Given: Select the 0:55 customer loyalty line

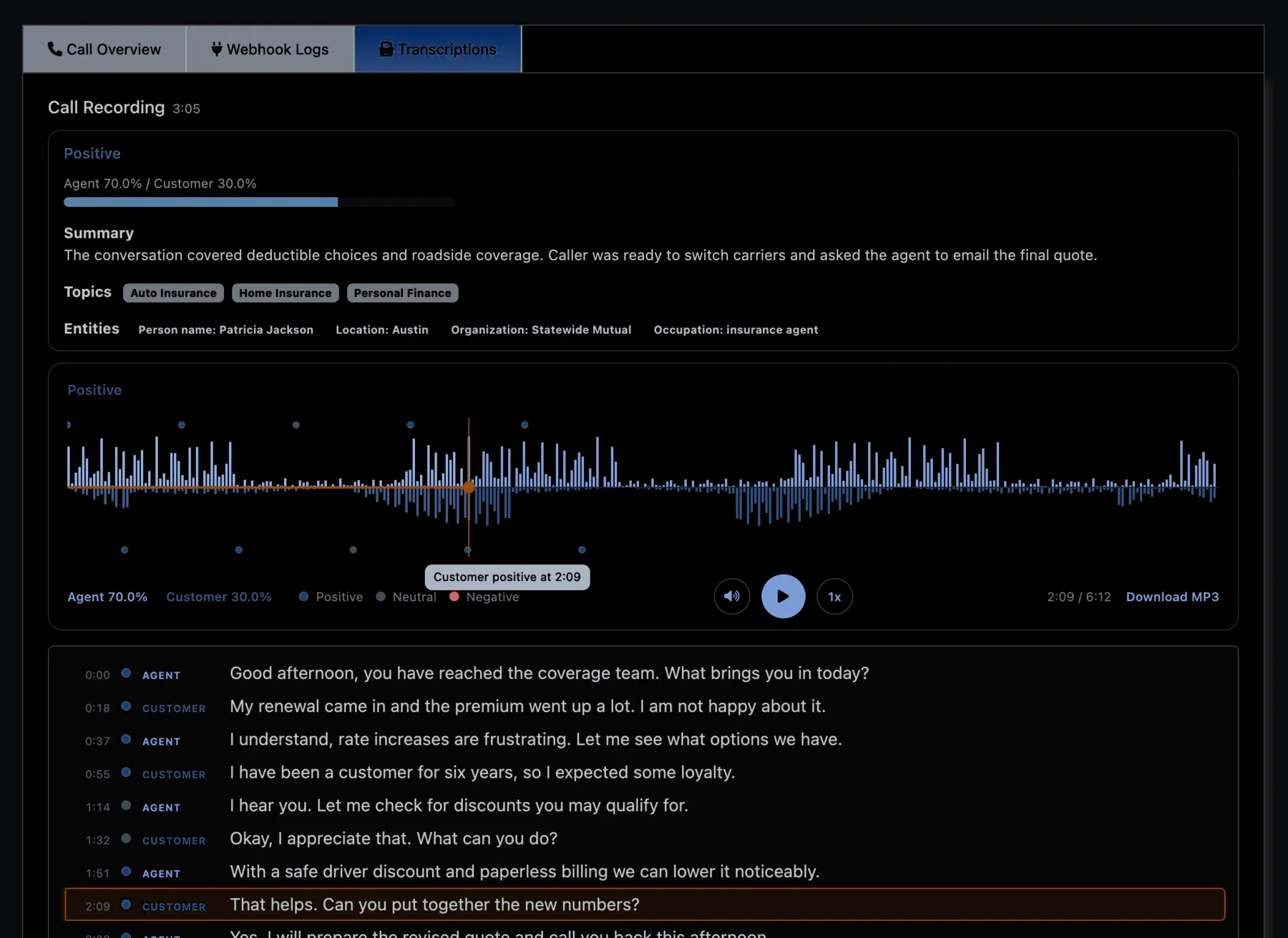Looking at the screenshot, I should [x=645, y=773].
